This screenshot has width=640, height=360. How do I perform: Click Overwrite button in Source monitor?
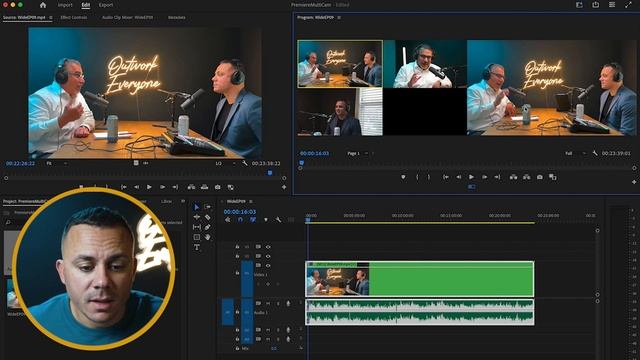coord(204,187)
